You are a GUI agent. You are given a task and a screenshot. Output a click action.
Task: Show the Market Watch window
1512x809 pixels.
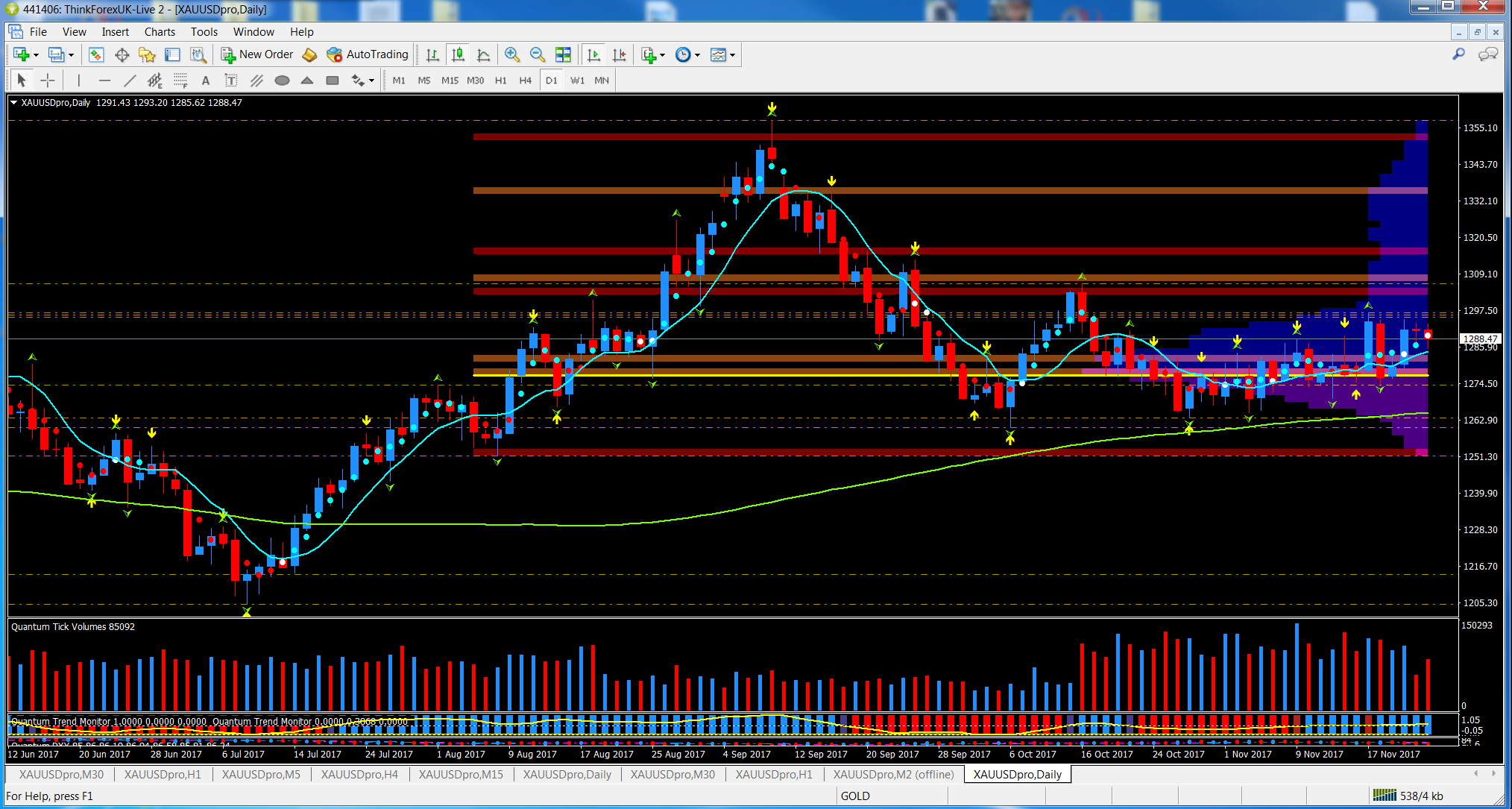pos(96,54)
